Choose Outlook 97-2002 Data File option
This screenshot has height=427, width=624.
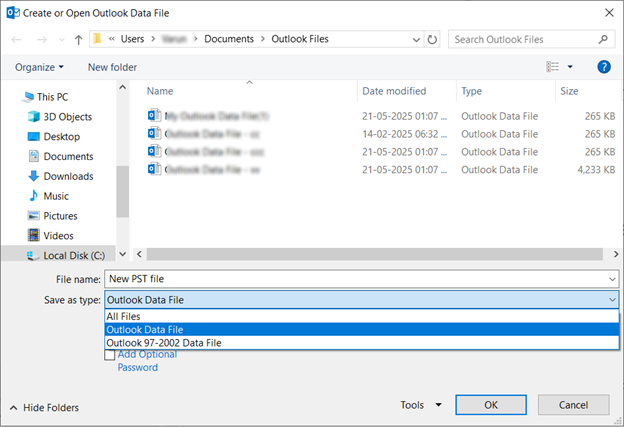pyautogui.click(x=361, y=343)
